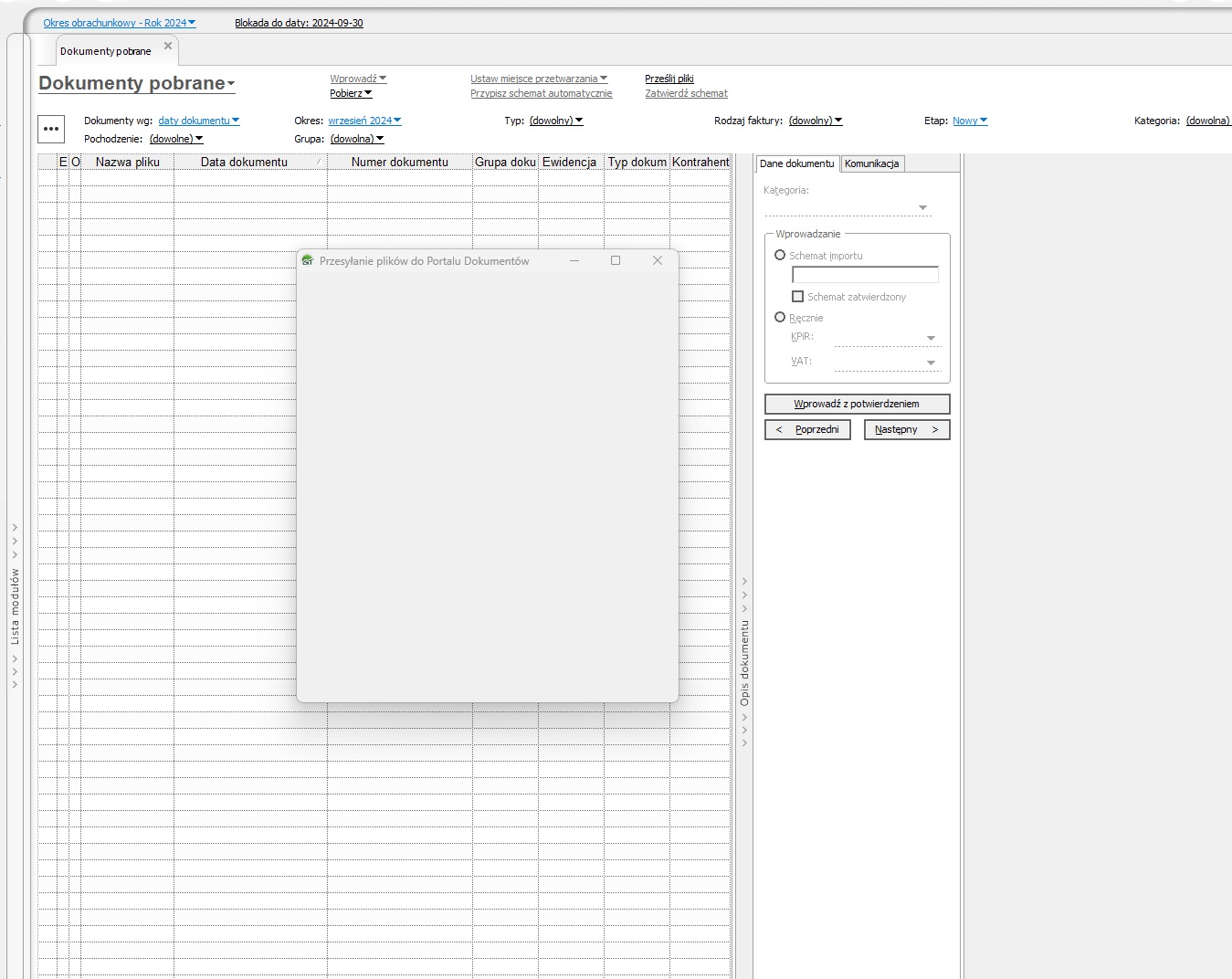
Task: Select the Ręcznie radio button
Action: tap(780, 317)
